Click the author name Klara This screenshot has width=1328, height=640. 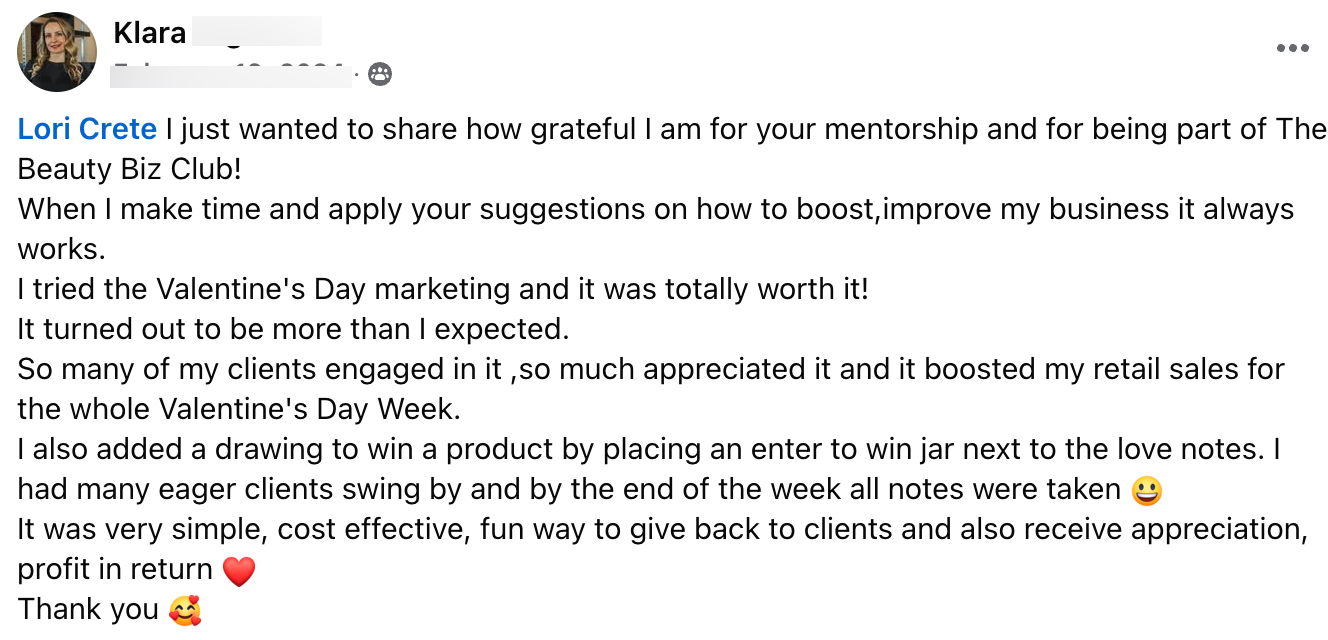(150, 33)
